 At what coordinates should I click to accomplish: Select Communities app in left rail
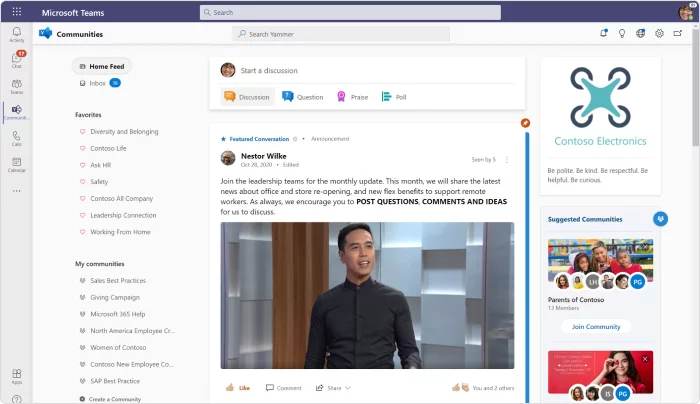point(17,112)
